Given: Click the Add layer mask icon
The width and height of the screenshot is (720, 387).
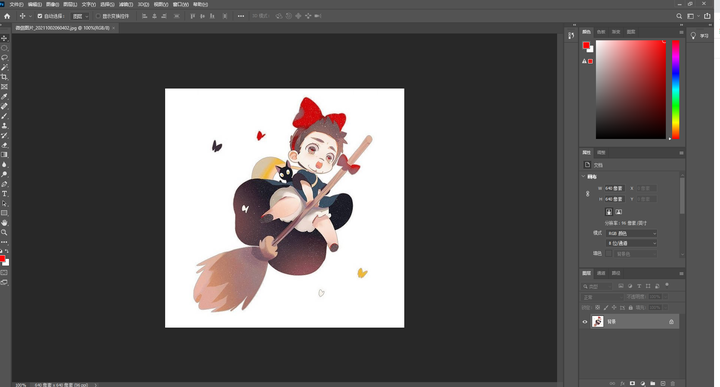Looking at the screenshot, I should pyautogui.click(x=632, y=383).
